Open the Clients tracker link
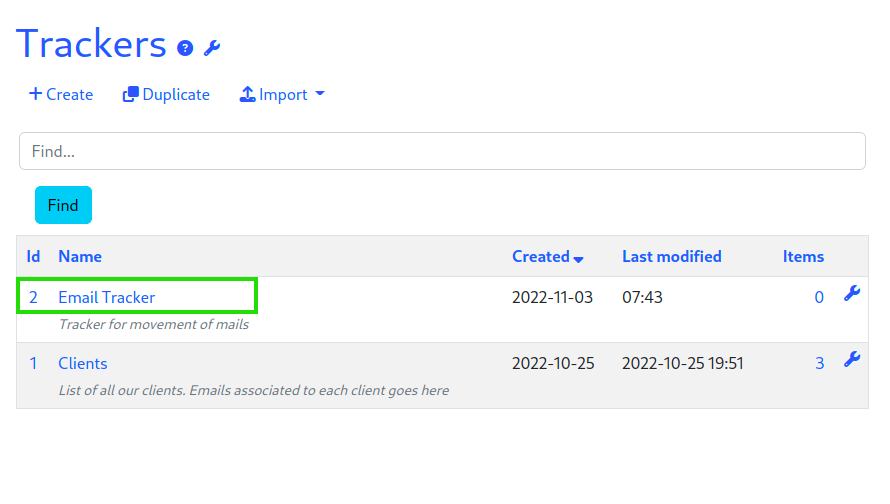The height and width of the screenshot is (504, 890). [83, 363]
